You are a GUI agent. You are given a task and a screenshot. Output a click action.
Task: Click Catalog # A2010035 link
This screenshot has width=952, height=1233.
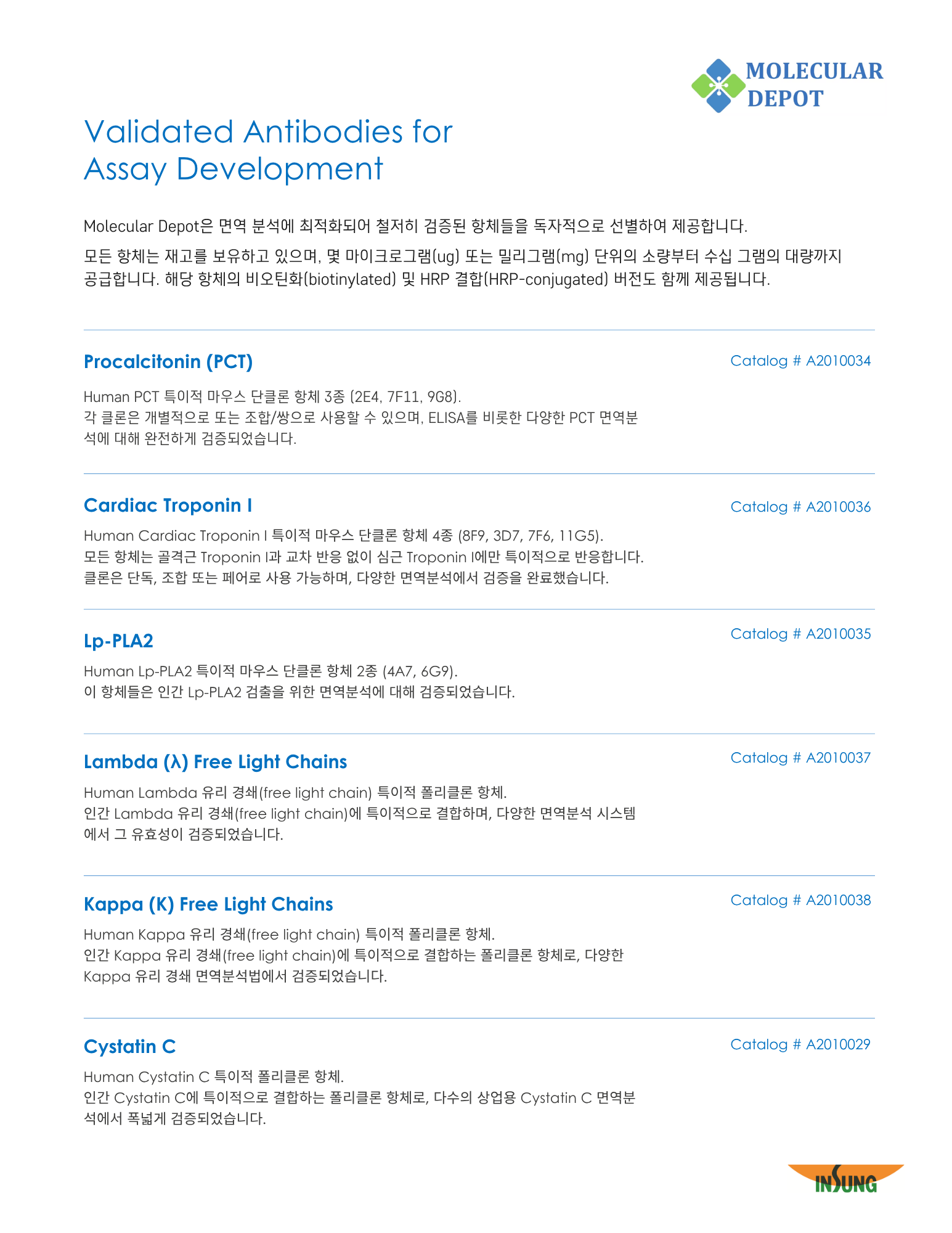coord(800,634)
